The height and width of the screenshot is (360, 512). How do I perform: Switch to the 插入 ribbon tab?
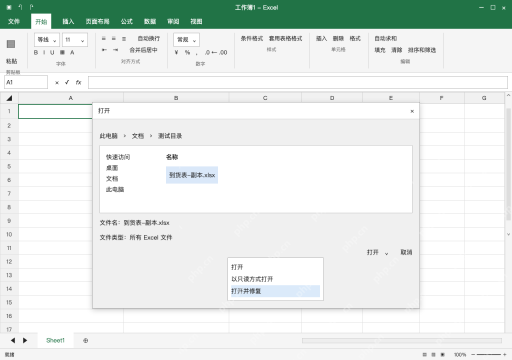(x=68, y=21)
